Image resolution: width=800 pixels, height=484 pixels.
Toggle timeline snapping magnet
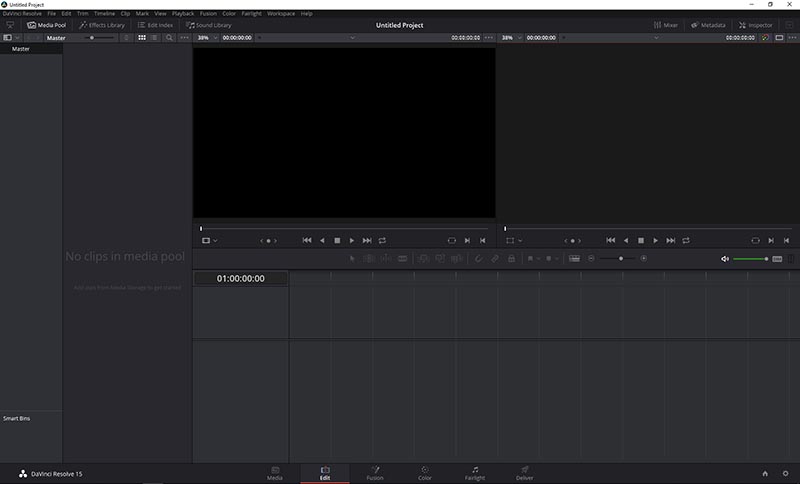[x=479, y=259]
